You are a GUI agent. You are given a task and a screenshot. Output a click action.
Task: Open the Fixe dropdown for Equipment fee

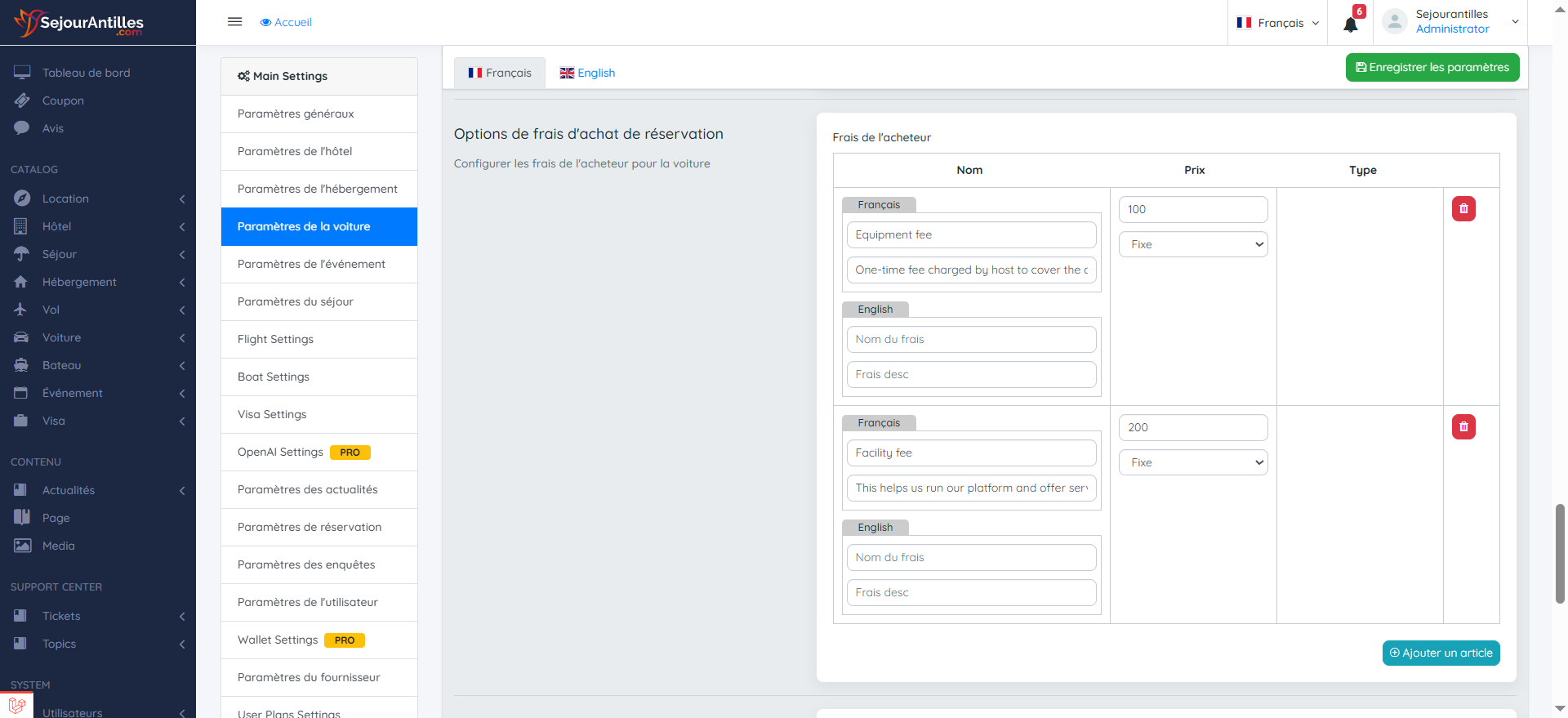click(x=1192, y=244)
